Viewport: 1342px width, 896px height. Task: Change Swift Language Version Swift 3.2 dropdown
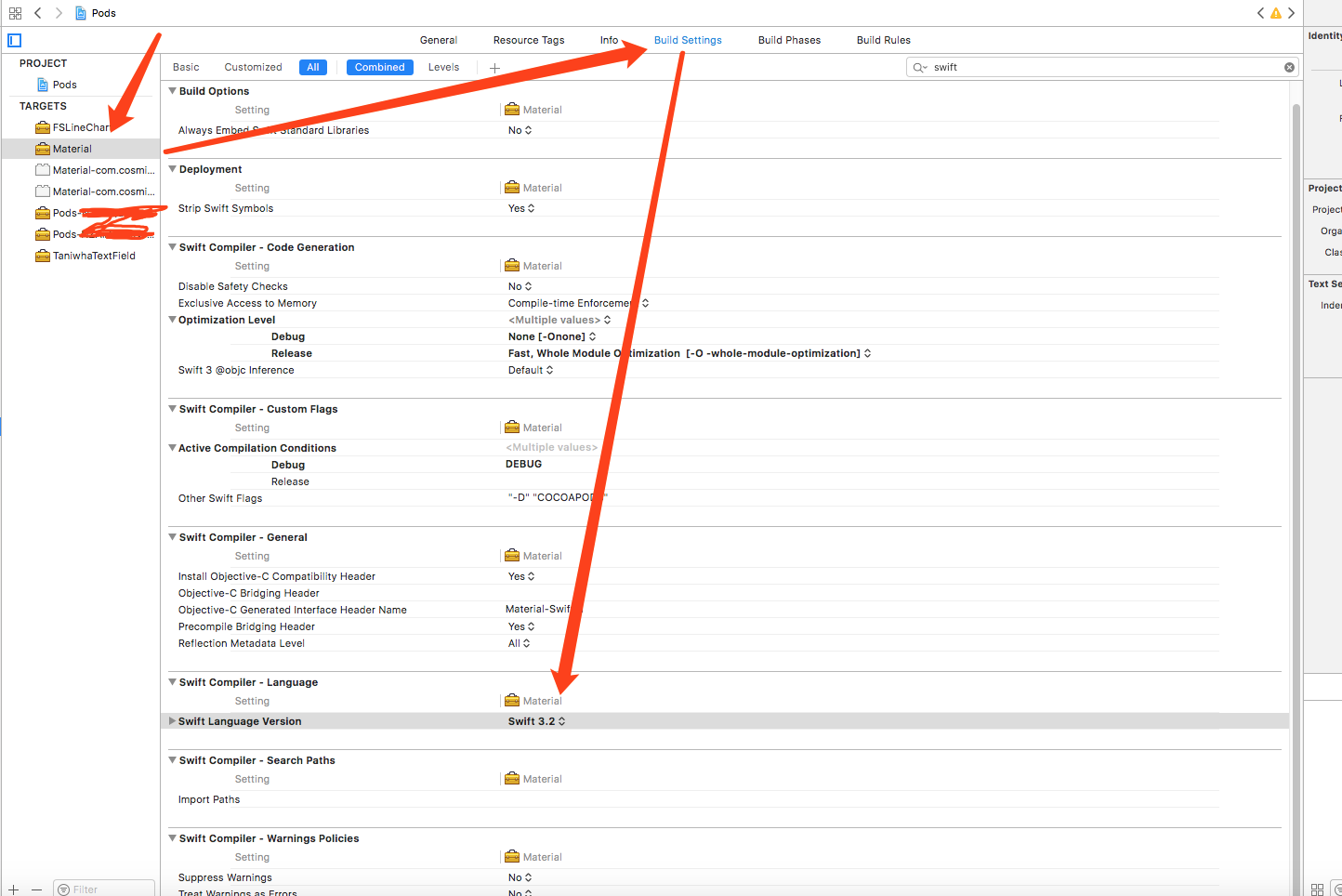[536, 721]
